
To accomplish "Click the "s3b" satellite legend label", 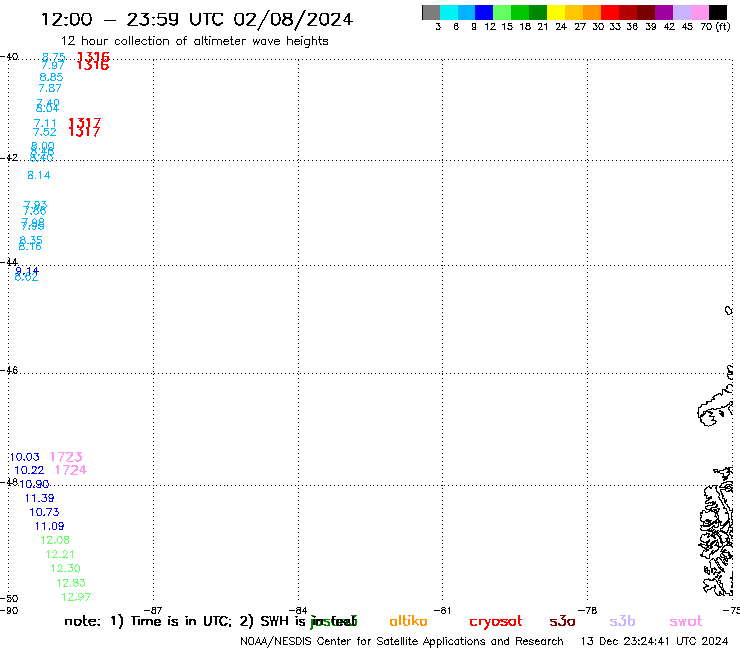I will click(x=622, y=621).
